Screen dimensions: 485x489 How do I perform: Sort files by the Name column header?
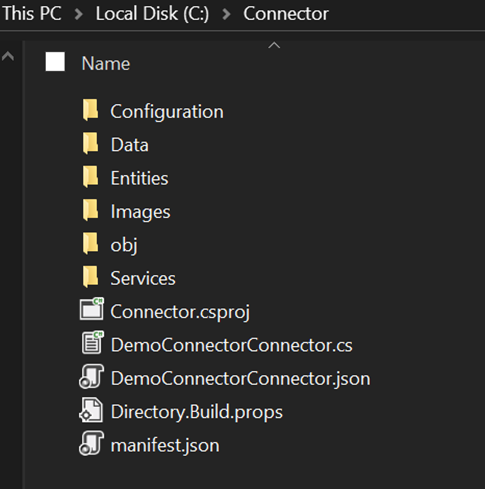point(106,63)
